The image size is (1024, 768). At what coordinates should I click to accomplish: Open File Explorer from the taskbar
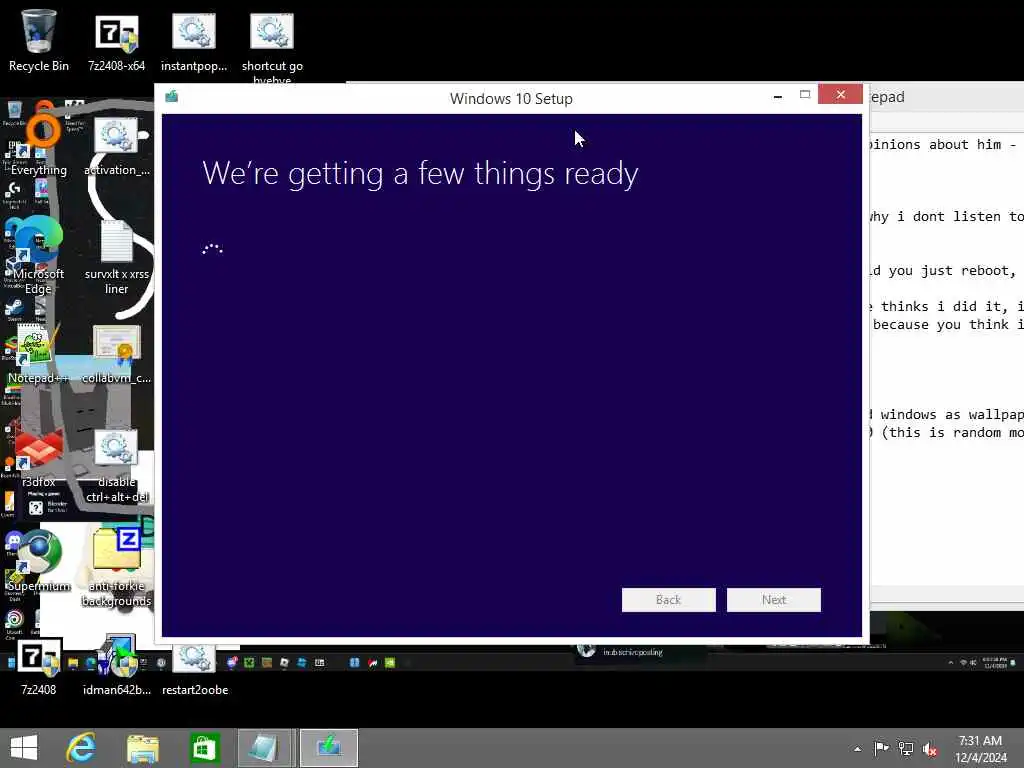click(x=142, y=748)
